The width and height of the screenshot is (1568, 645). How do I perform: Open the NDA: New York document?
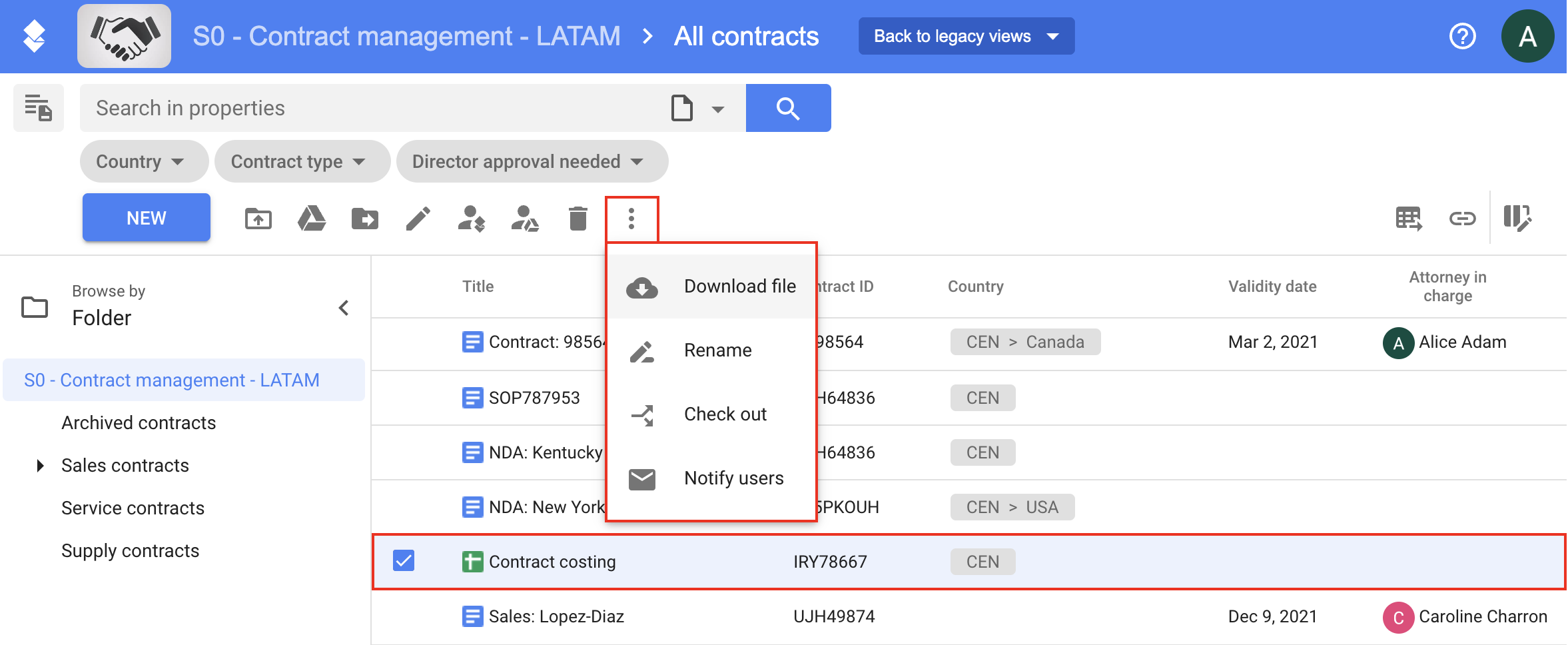(546, 507)
